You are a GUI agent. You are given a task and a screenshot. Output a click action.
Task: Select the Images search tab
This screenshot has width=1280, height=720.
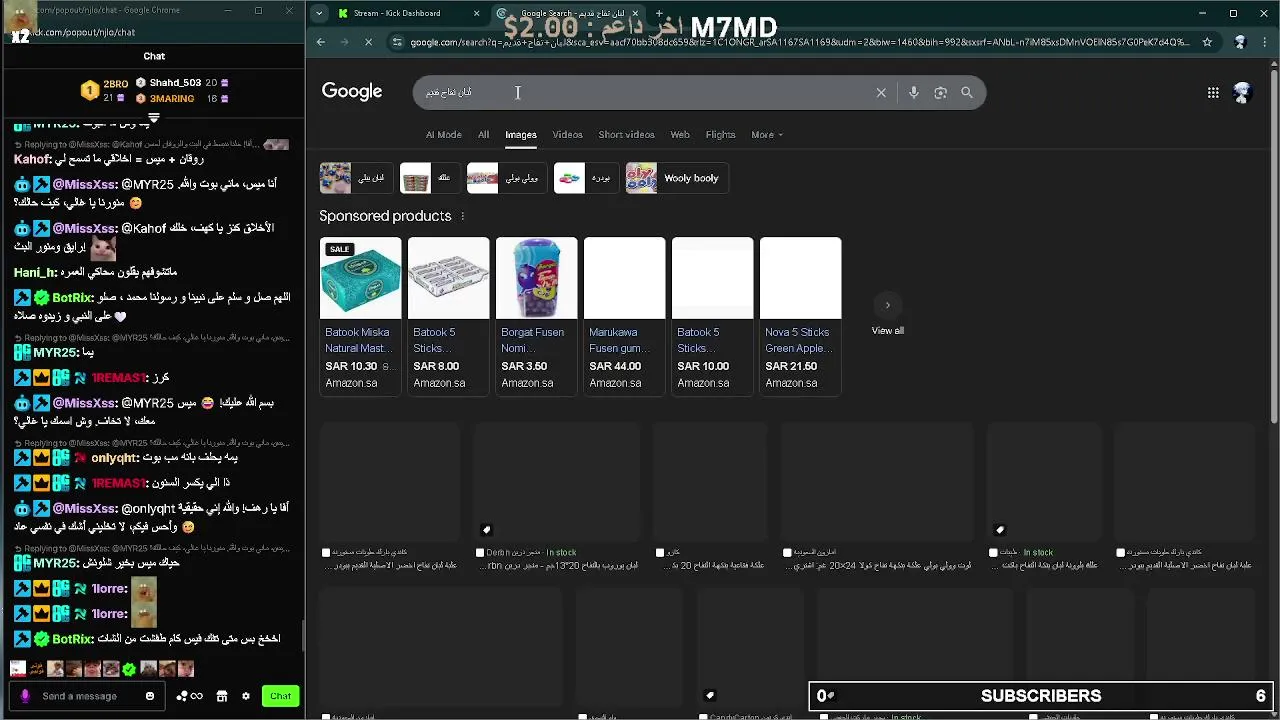[x=520, y=134]
